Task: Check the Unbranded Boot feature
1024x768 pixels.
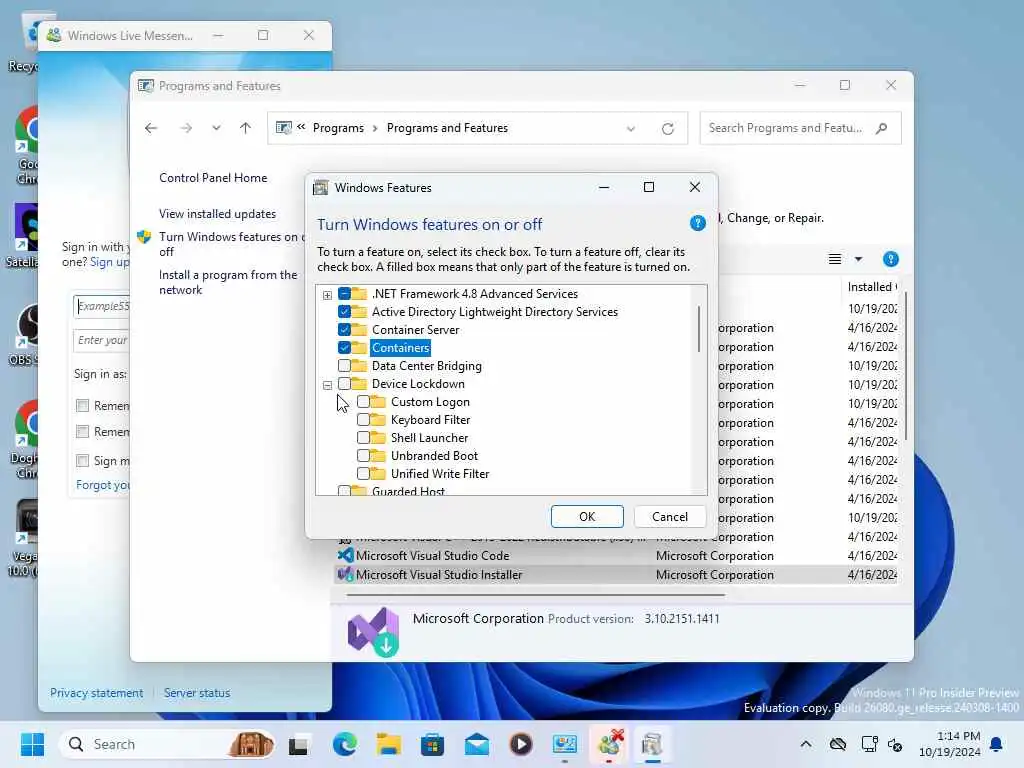Action: [x=363, y=456]
